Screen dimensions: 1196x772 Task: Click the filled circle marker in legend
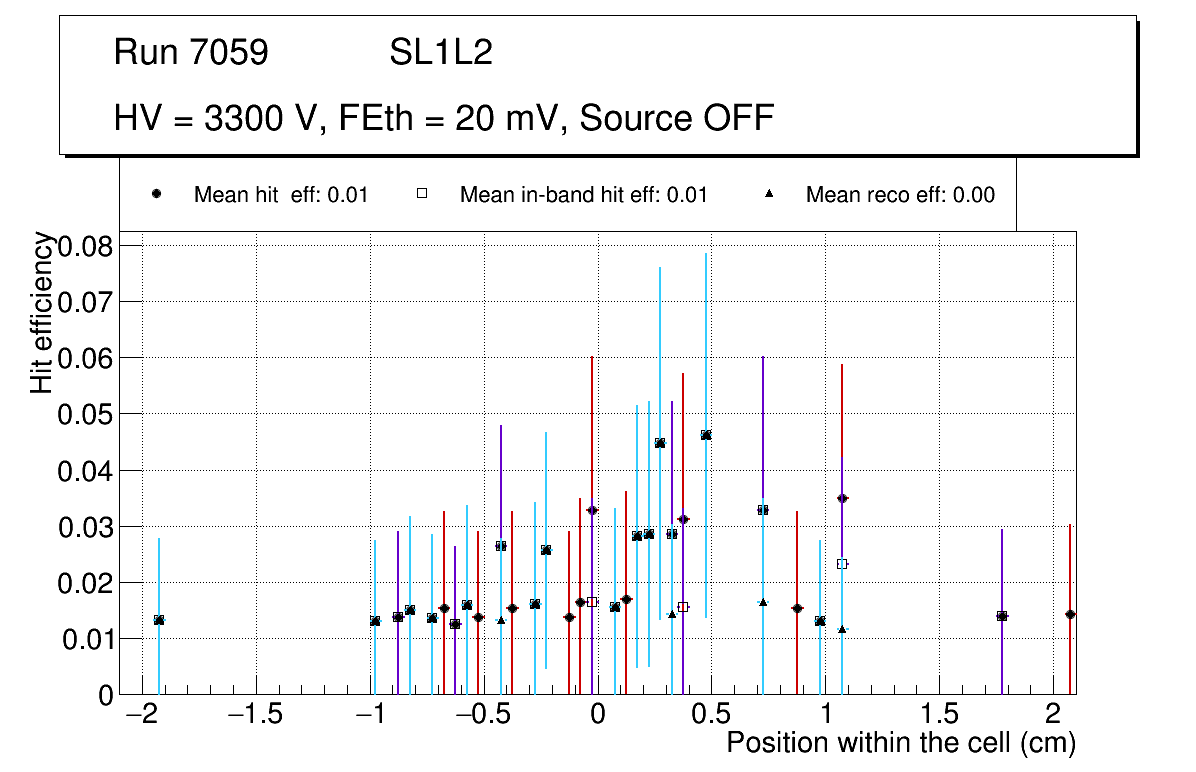point(157,194)
